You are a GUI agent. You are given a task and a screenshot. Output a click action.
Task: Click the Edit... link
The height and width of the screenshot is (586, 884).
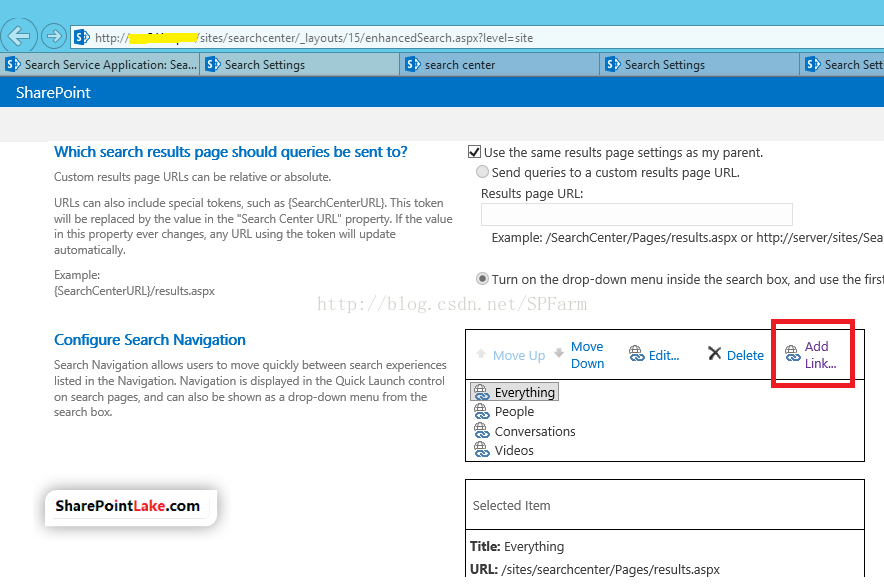[664, 355]
